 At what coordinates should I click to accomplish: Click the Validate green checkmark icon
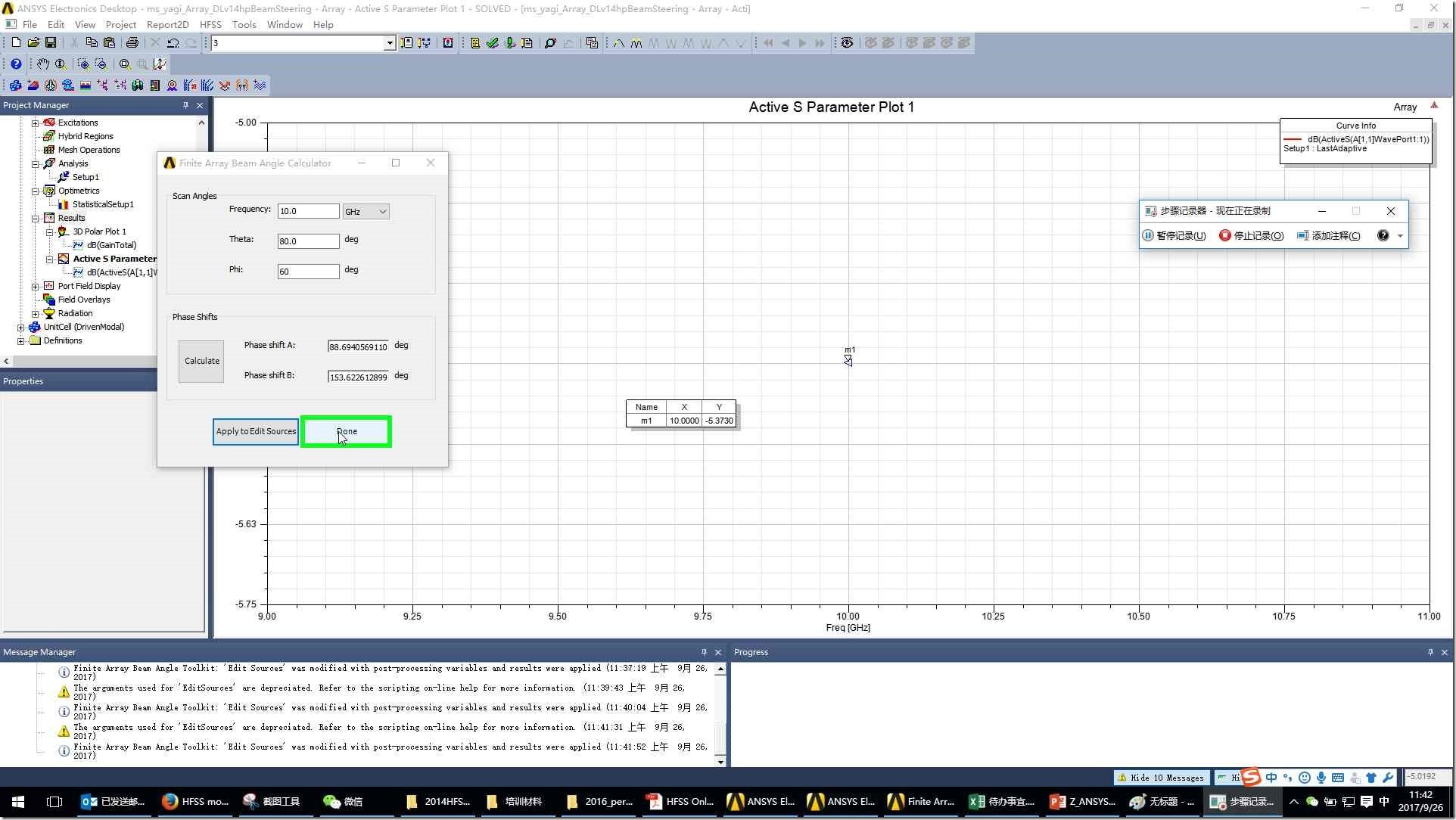coord(493,43)
